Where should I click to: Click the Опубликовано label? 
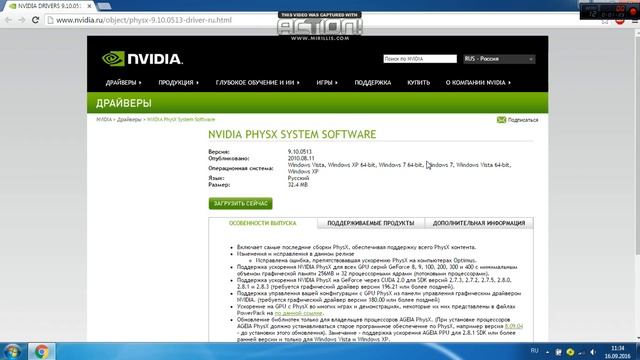(x=229, y=158)
